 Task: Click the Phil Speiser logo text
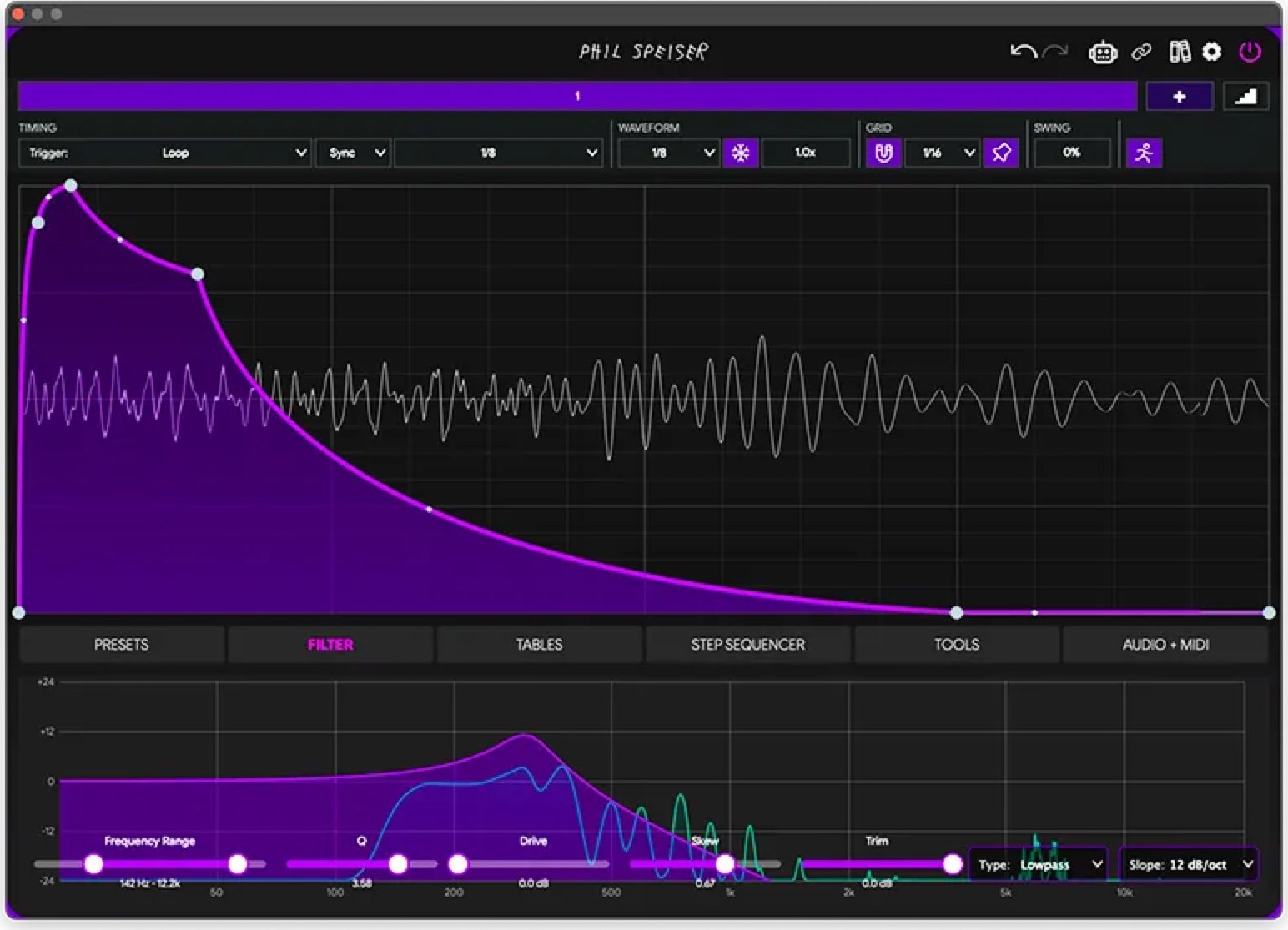point(643,52)
